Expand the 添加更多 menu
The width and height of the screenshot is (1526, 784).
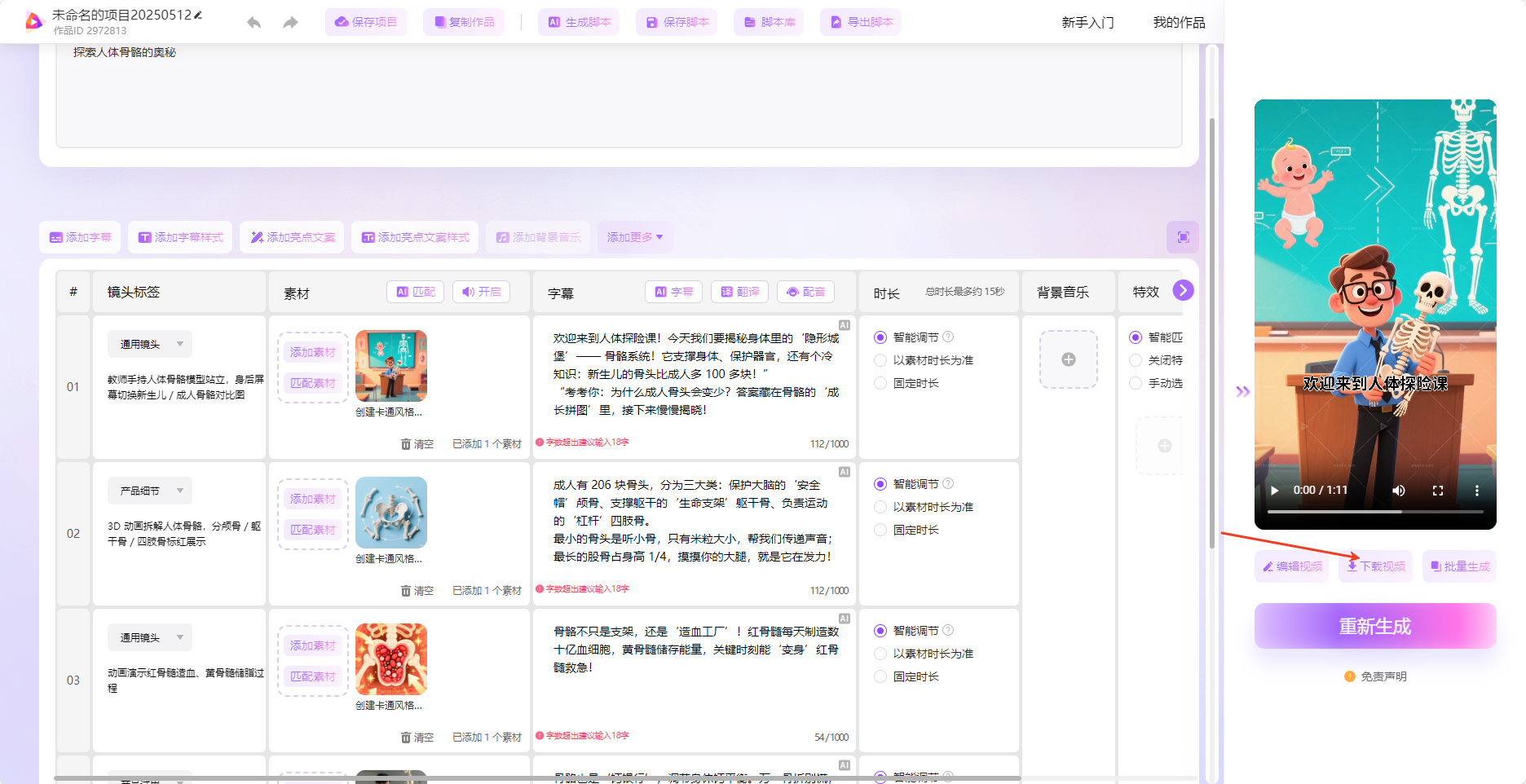click(x=634, y=237)
